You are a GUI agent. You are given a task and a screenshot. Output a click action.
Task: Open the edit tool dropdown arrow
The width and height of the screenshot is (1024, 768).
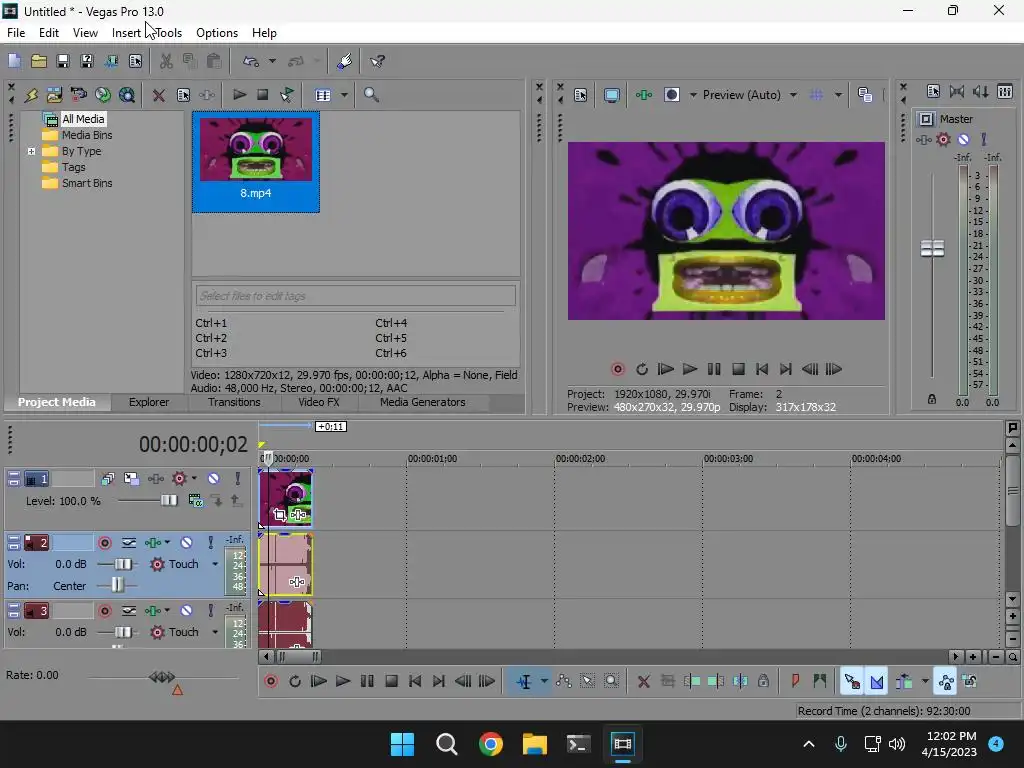coord(544,681)
